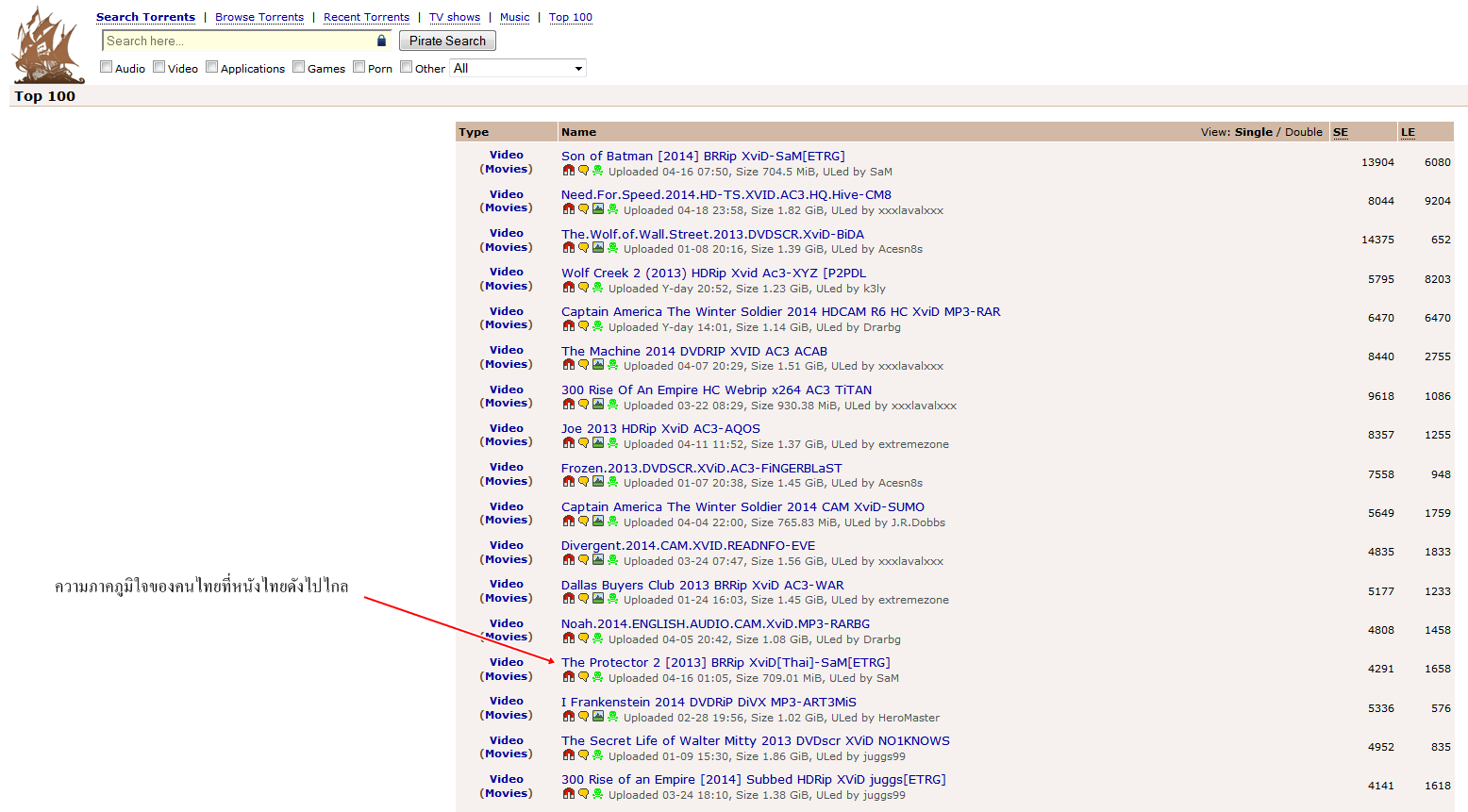Click magnet icon for Need.For.Speed.2014 torrent
1468x812 pixels.
pos(568,209)
